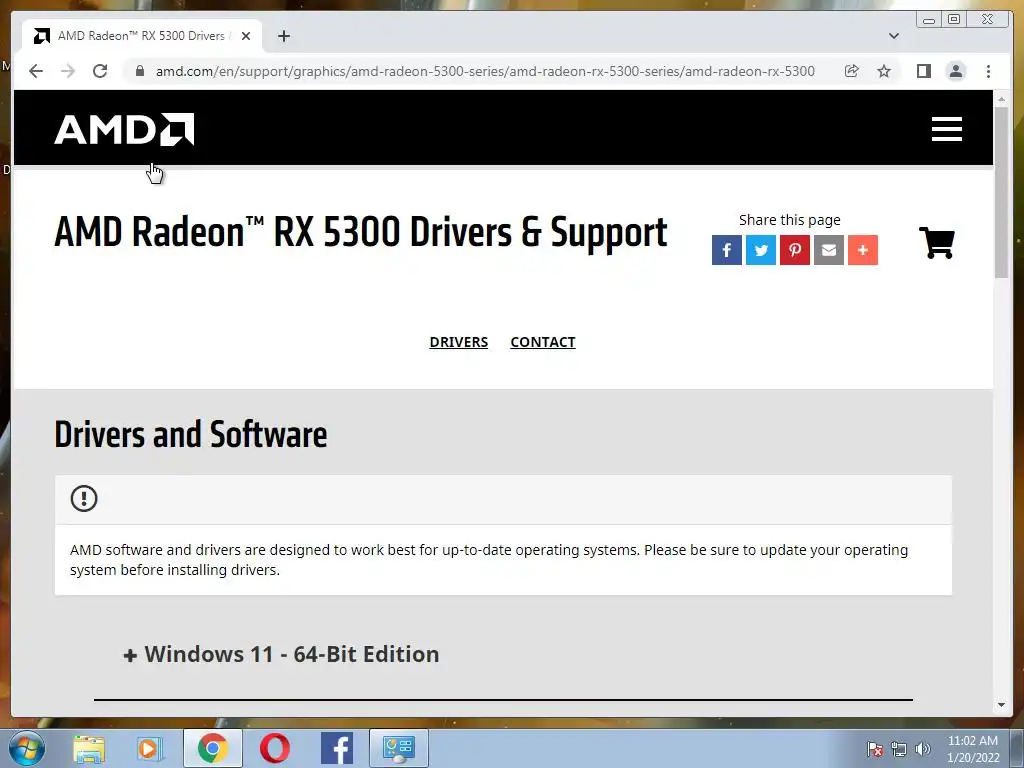
Task: Click the address bar URL
Action: tap(485, 71)
